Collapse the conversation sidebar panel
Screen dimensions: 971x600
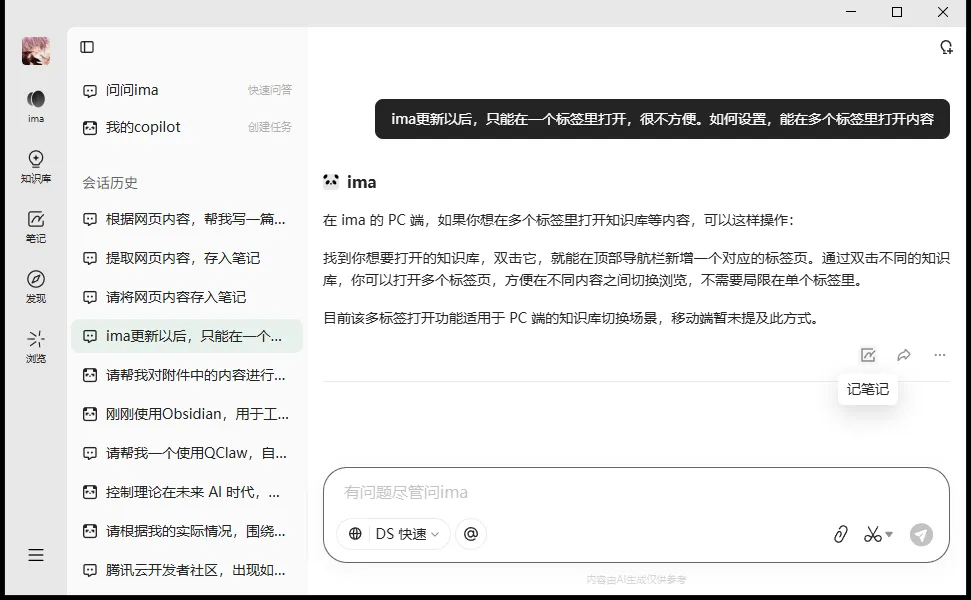(87, 47)
